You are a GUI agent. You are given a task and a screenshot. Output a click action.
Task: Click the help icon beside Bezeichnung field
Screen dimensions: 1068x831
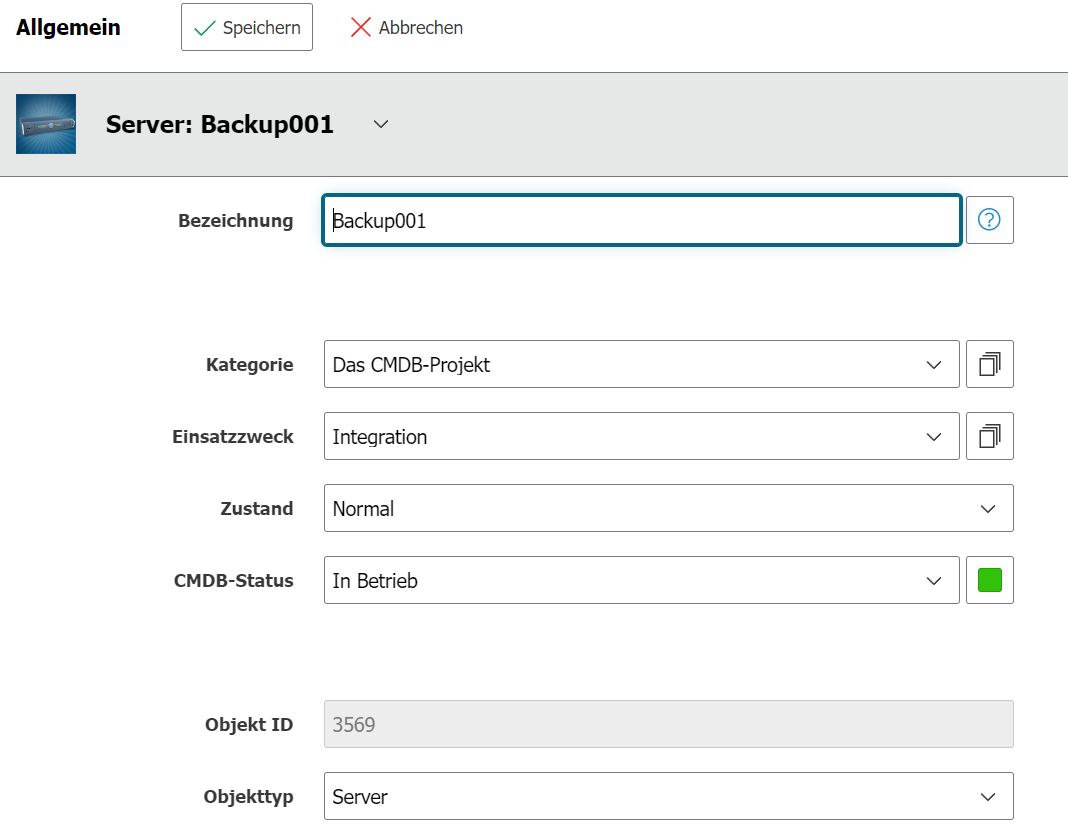989,220
